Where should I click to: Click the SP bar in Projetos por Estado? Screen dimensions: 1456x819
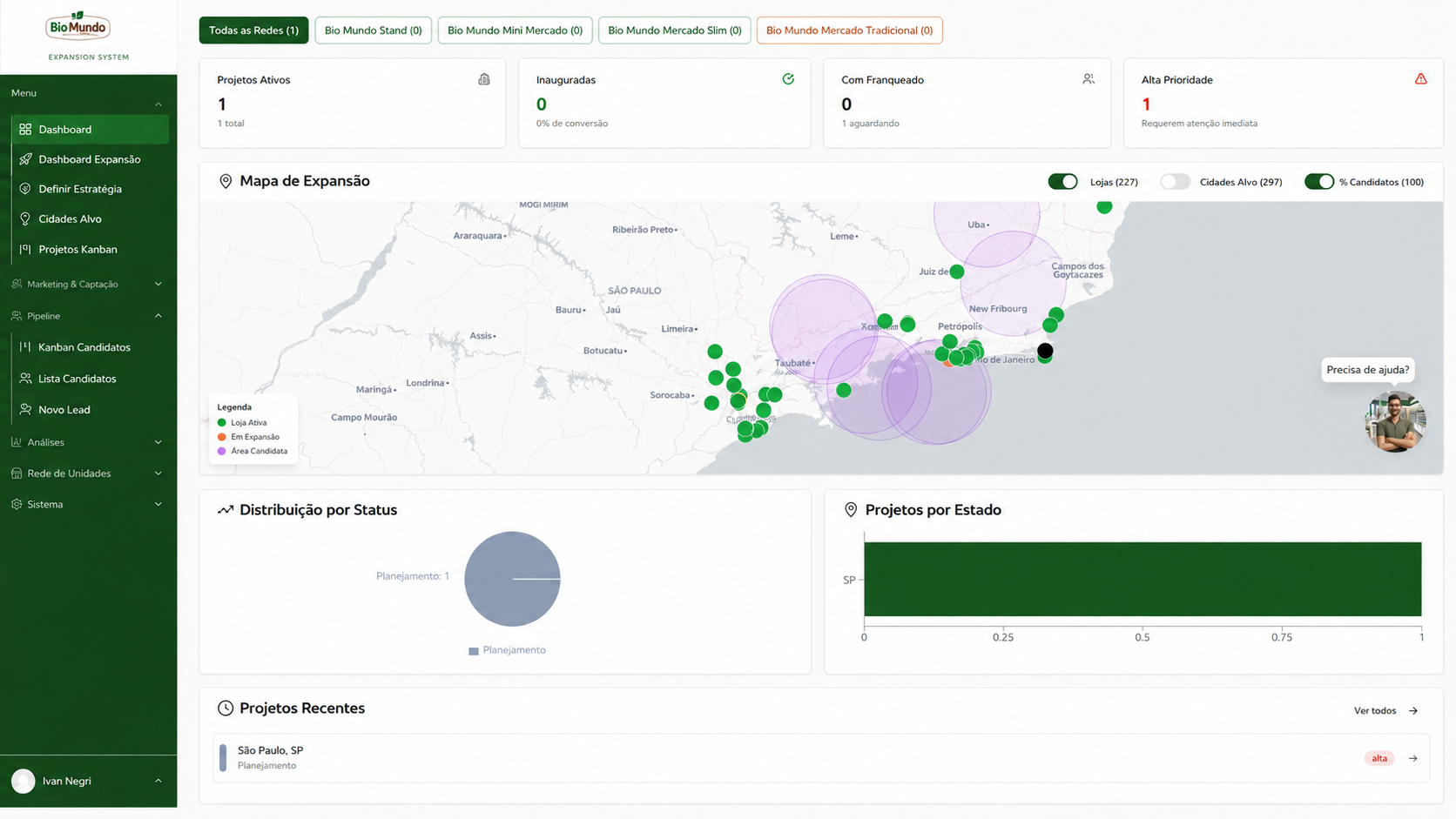pos(1143,579)
